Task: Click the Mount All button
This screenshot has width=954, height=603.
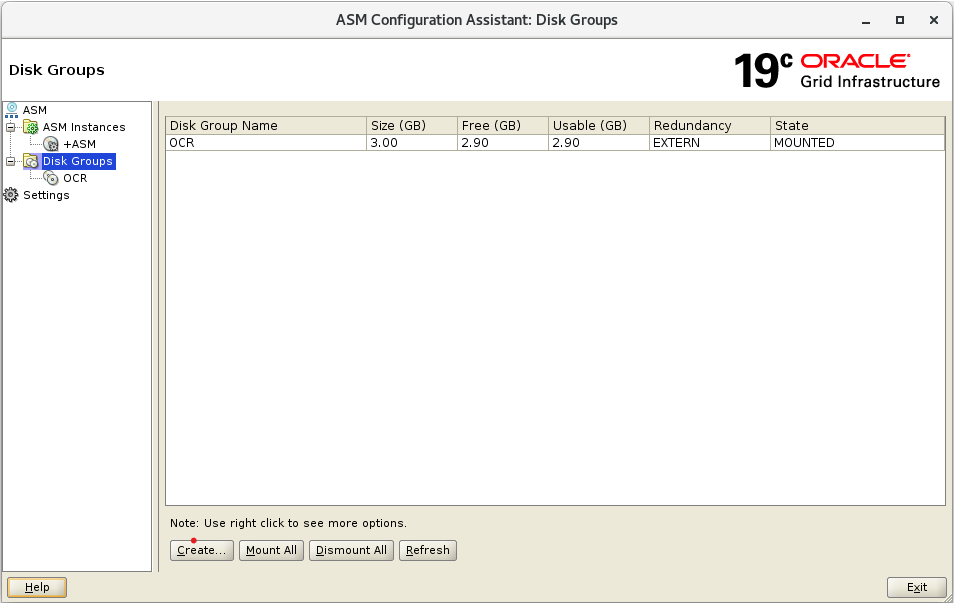Action: tap(271, 550)
